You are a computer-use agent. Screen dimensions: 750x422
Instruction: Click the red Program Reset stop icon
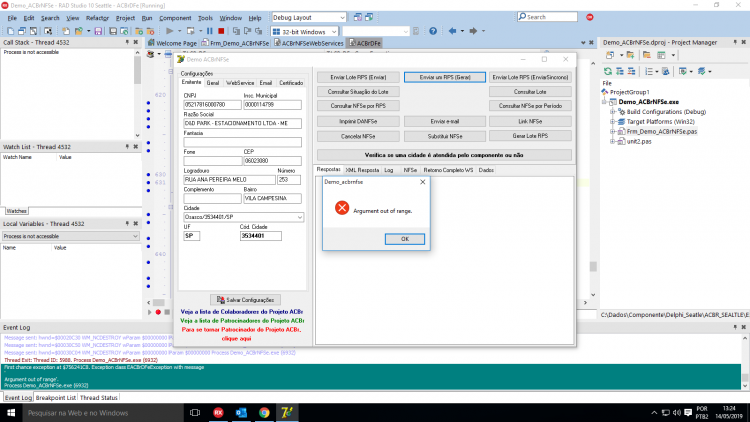coord(221,31)
